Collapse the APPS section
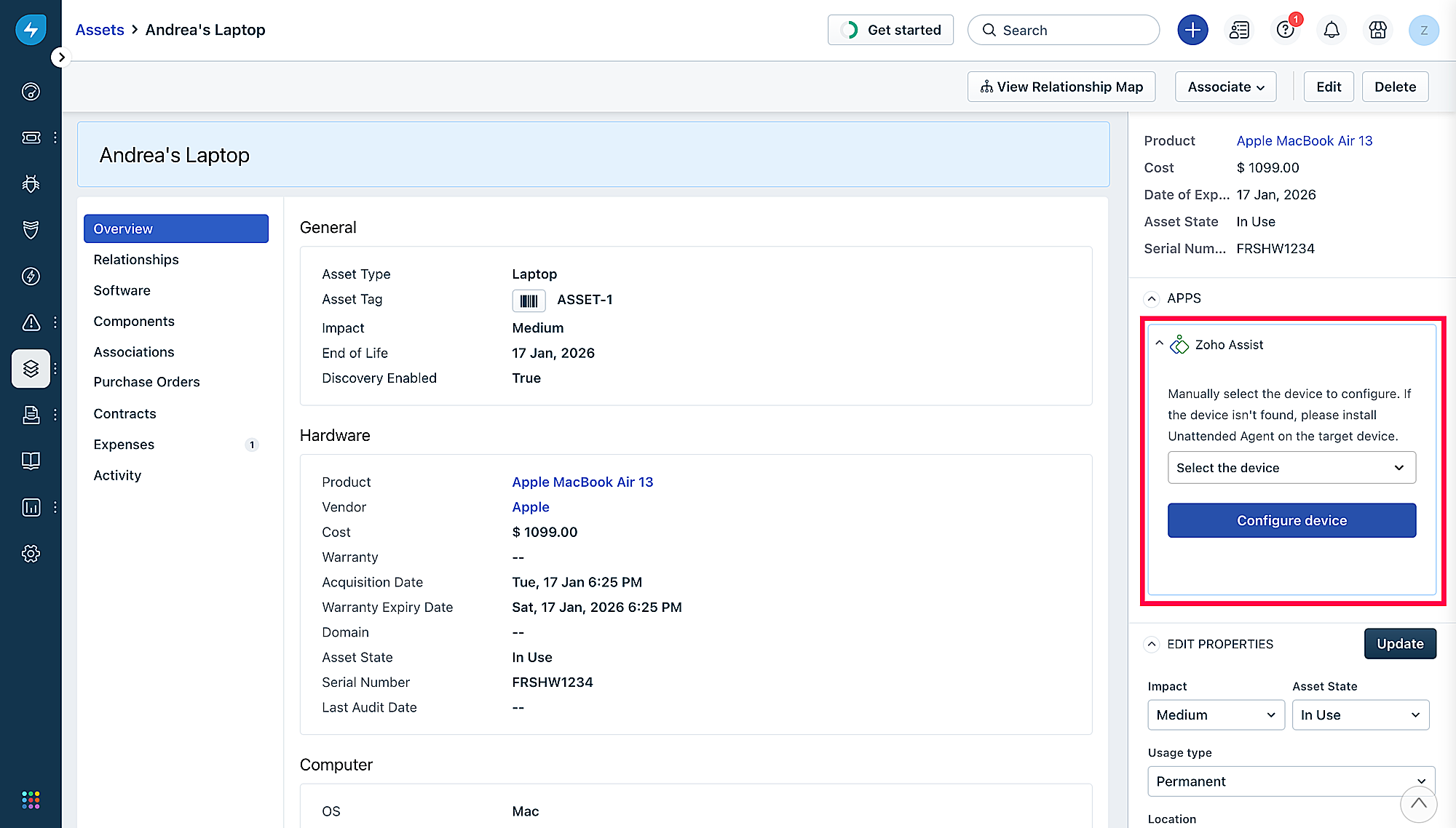 point(1152,298)
